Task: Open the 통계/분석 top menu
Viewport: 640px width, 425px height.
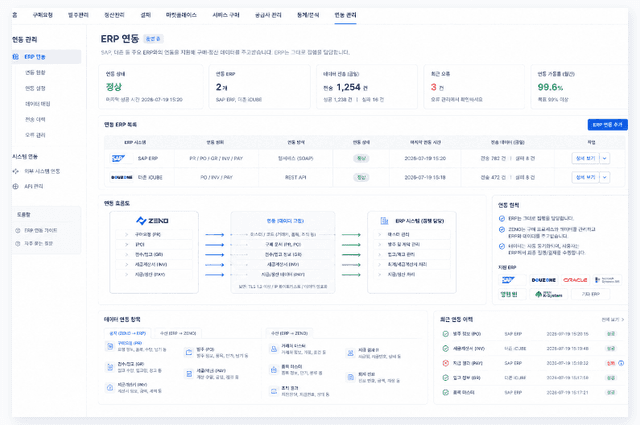Action: pyautogui.click(x=308, y=15)
